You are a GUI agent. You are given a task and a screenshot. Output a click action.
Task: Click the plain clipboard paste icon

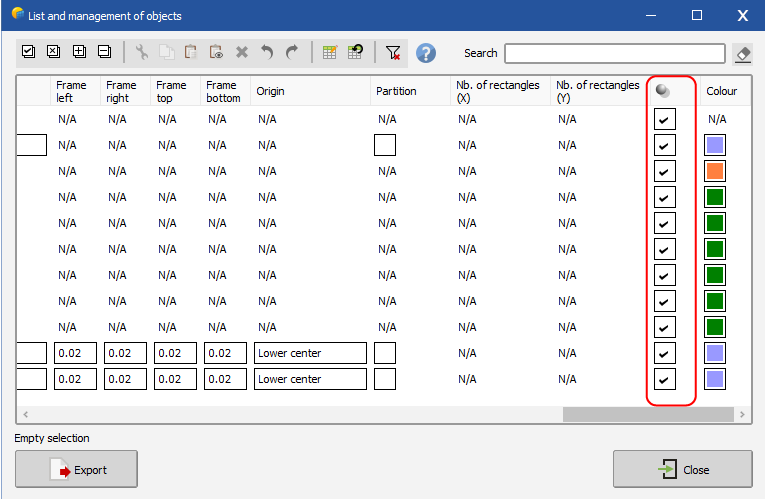coord(191,52)
